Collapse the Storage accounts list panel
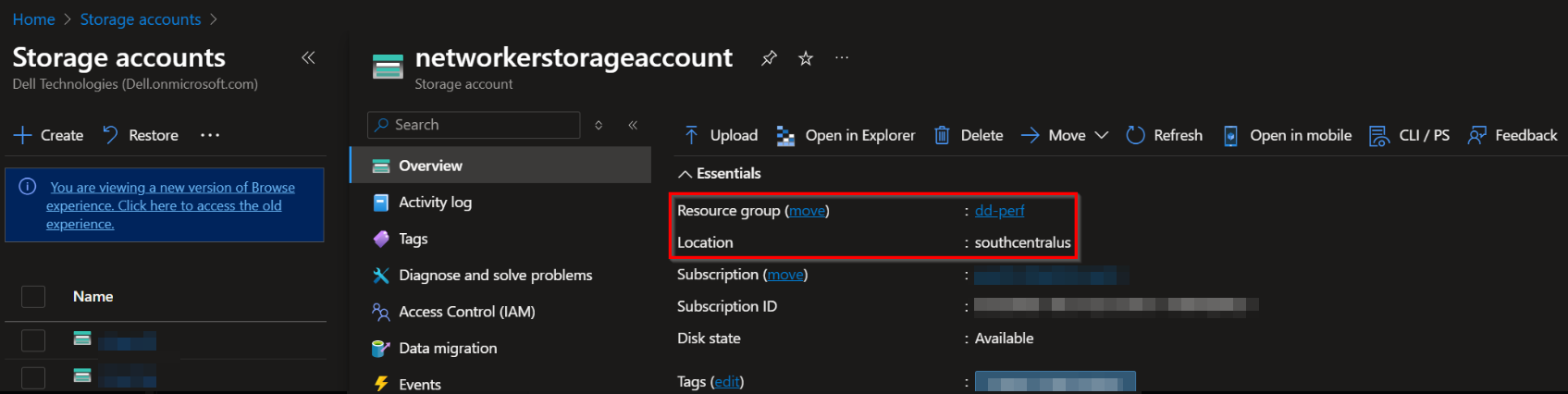This screenshot has height=394, width=1568. 308,57
